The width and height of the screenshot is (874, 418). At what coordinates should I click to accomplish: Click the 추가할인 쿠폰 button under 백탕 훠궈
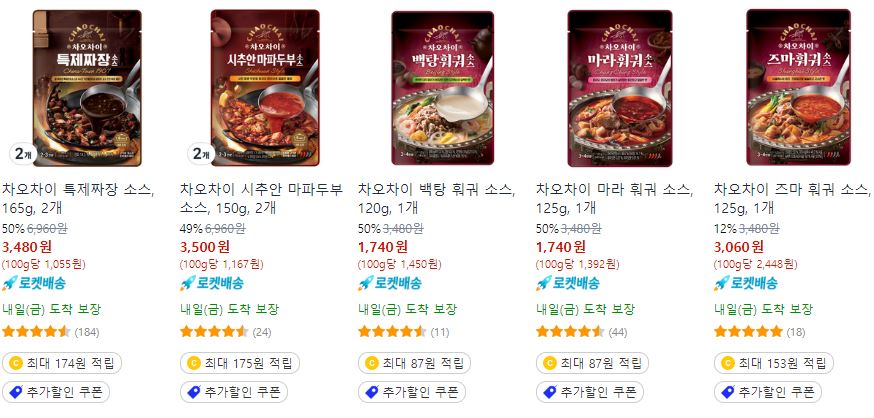pyautogui.click(x=412, y=392)
